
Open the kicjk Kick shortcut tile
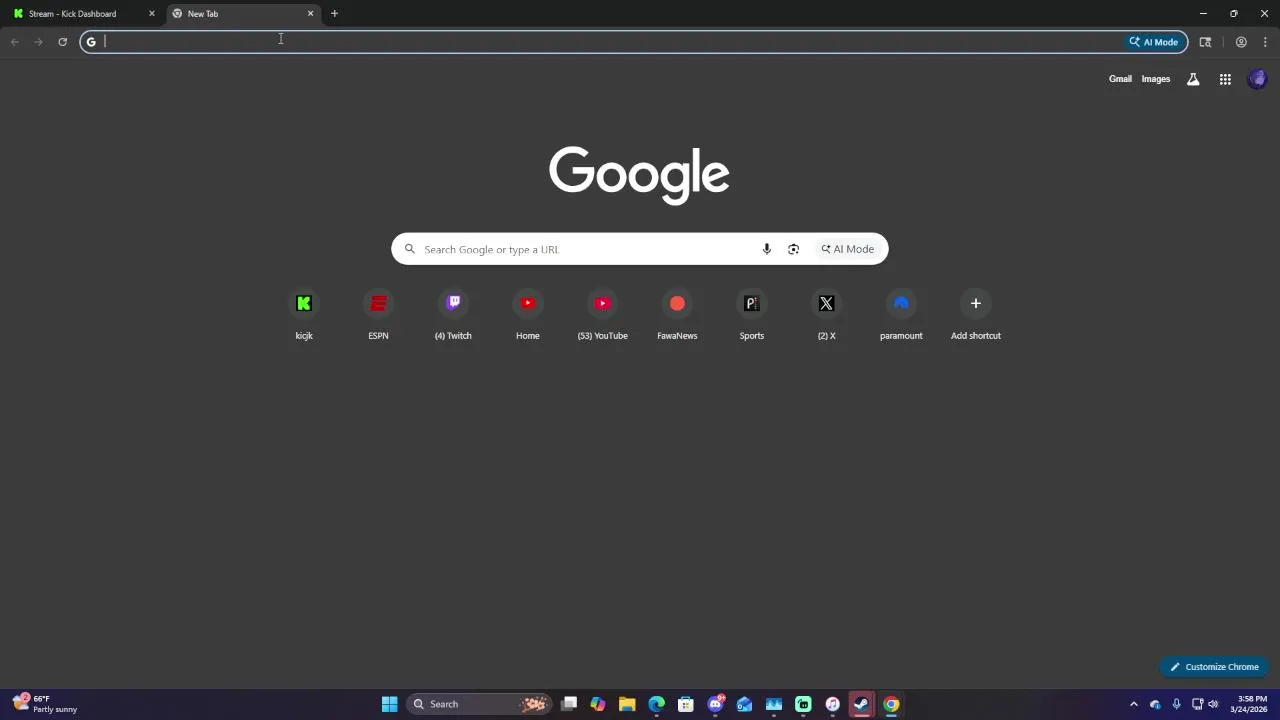click(x=304, y=315)
